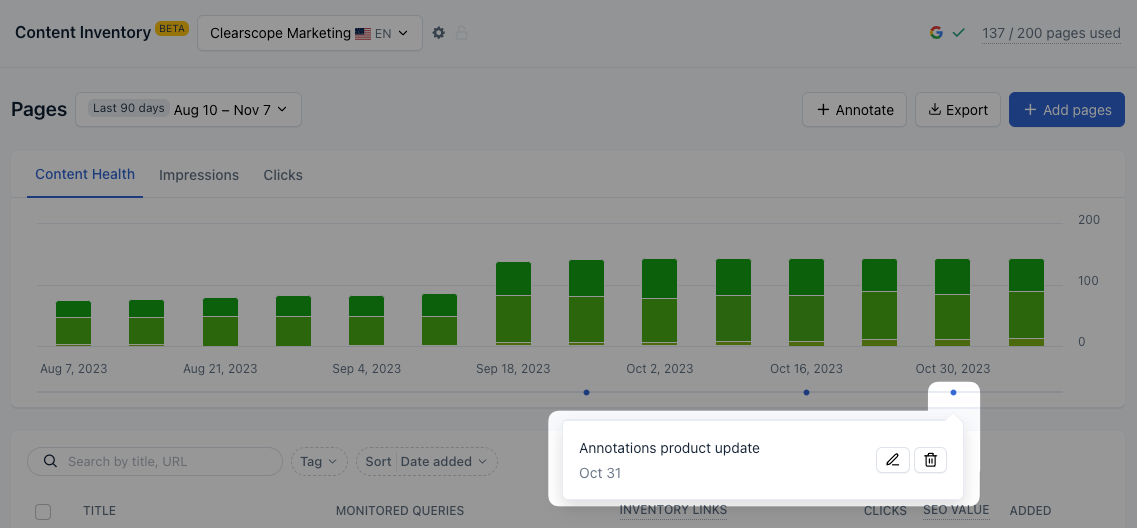Open the Sort Date added dropdown
This screenshot has width=1137, height=528.
(426, 461)
